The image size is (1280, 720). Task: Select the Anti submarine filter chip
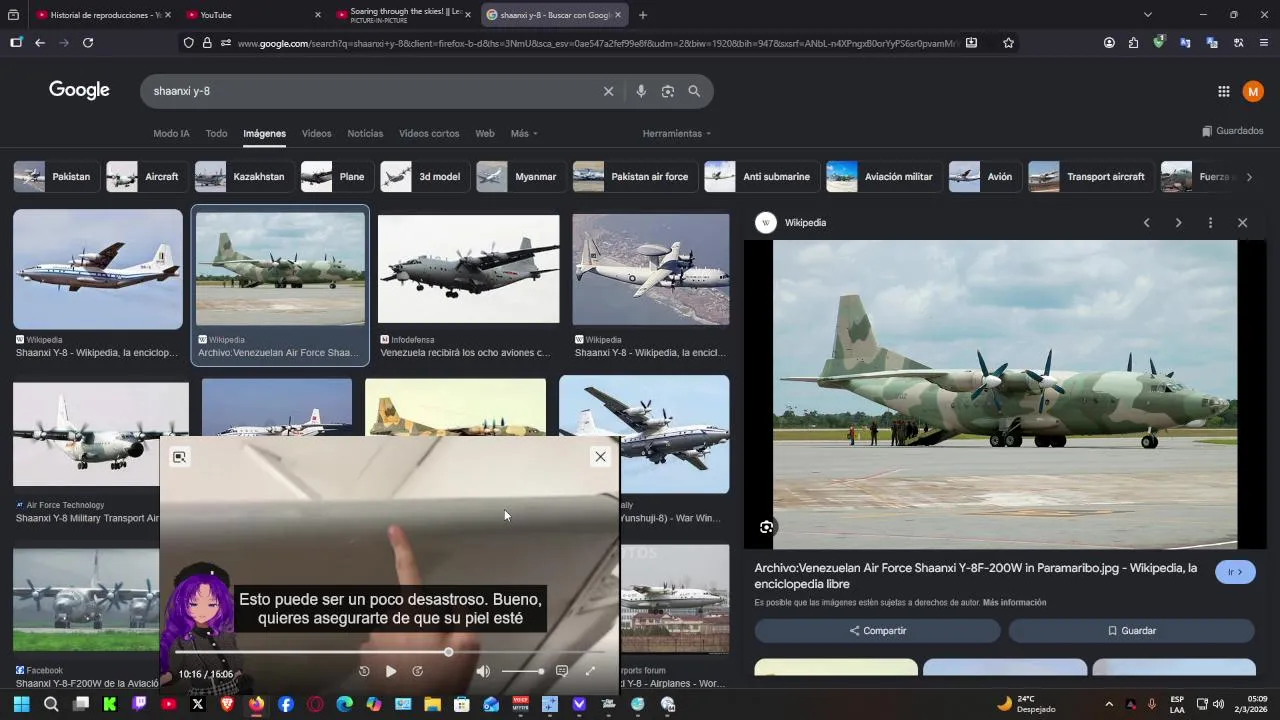coord(761,177)
